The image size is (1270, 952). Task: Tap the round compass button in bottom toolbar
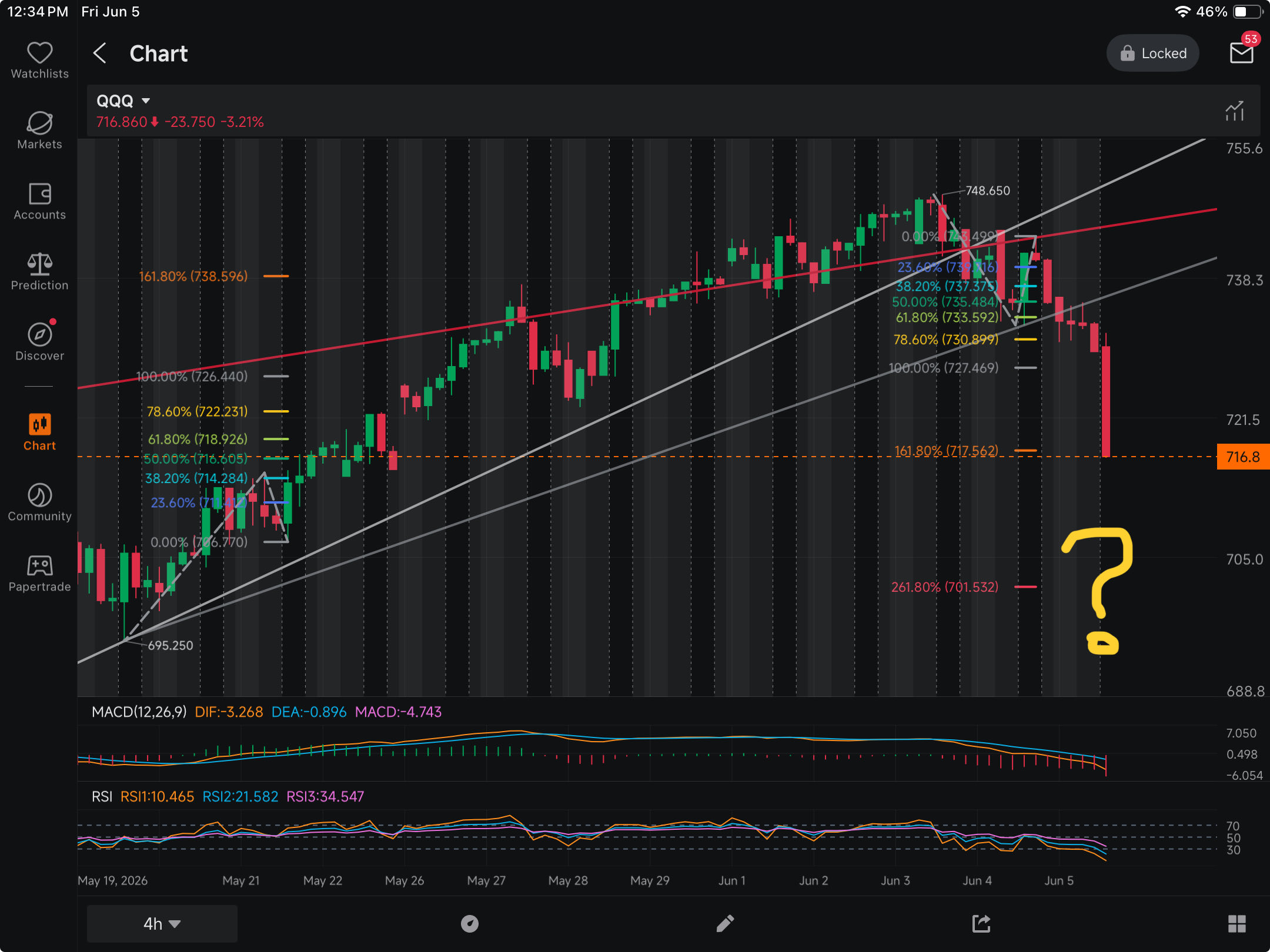point(469,924)
